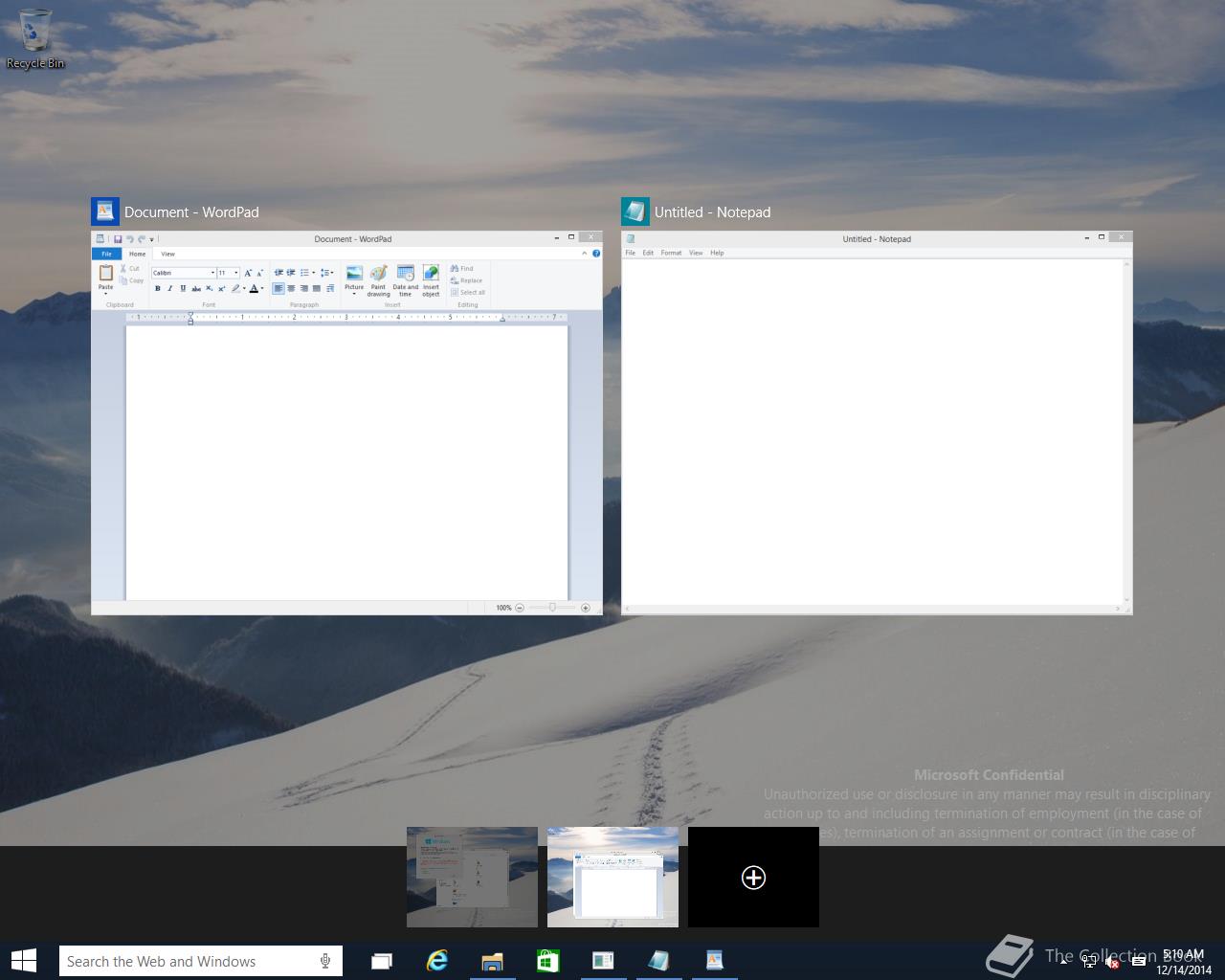Open Internet Explorer from the taskbar

point(437,961)
